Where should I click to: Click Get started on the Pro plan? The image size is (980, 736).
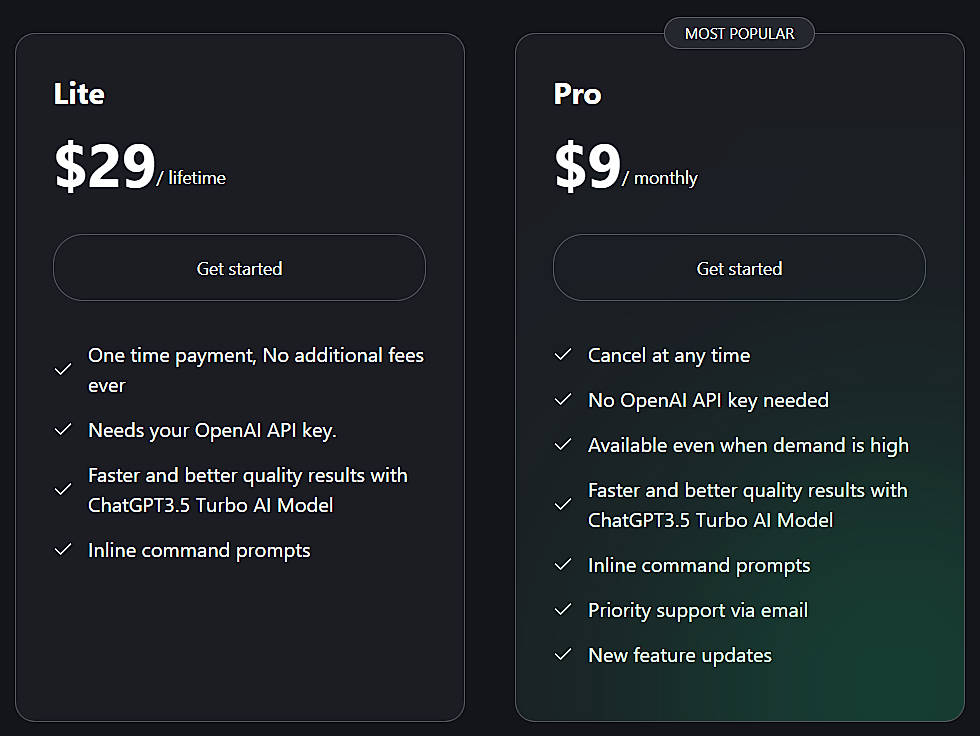coord(739,267)
